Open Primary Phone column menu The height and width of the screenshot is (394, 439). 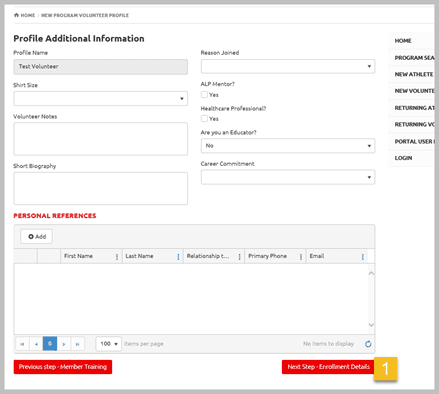[301, 257]
